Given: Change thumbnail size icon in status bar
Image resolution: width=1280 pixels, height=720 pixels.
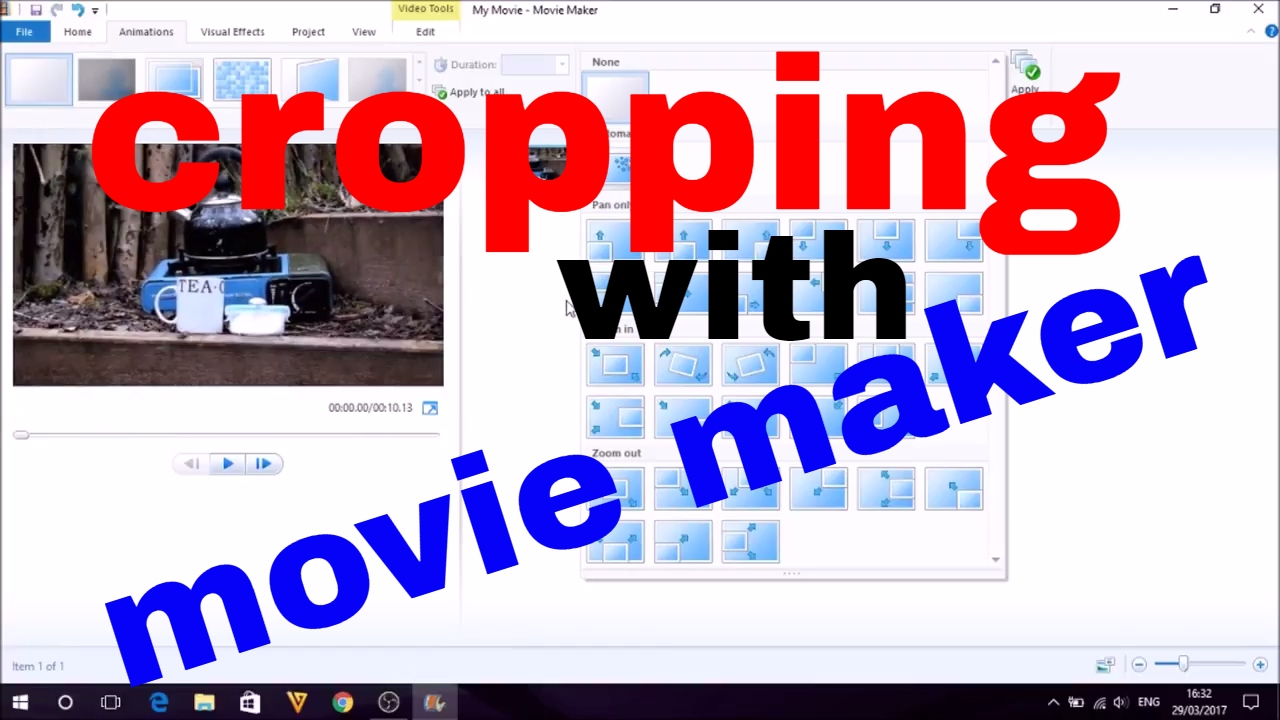Looking at the screenshot, I should tap(1105, 665).
